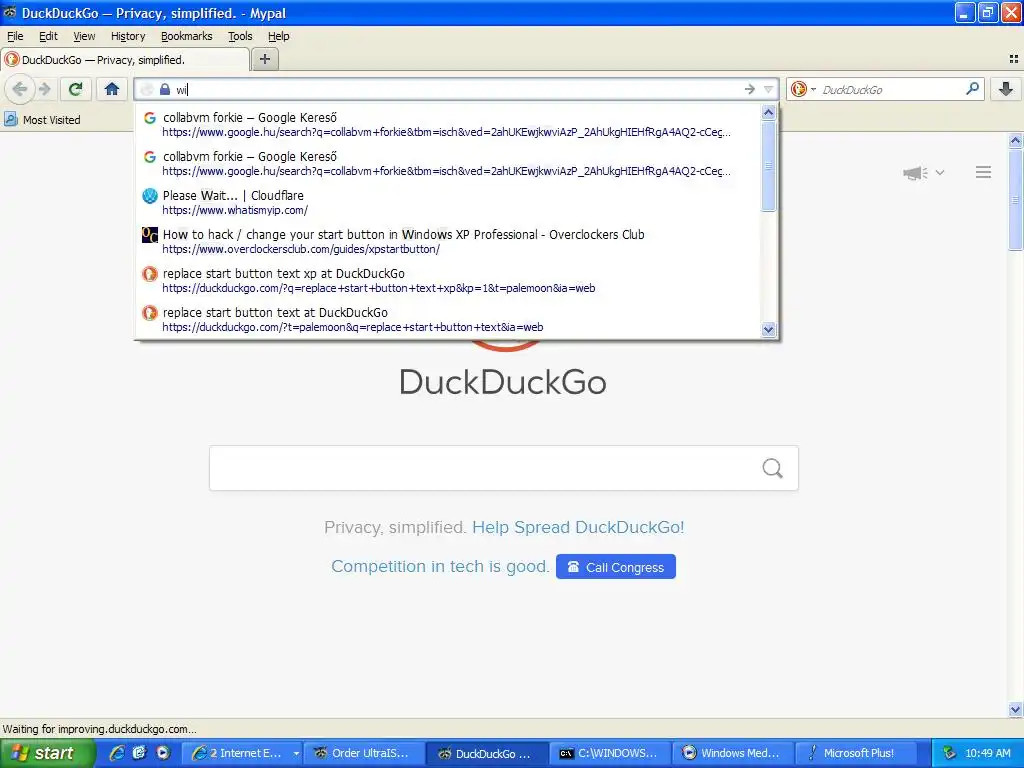The width and height of the screenshot is (1024, 768).
Task: Switch to C:\WINDOWS command prompt taskbar button
Action: [611, 753]
